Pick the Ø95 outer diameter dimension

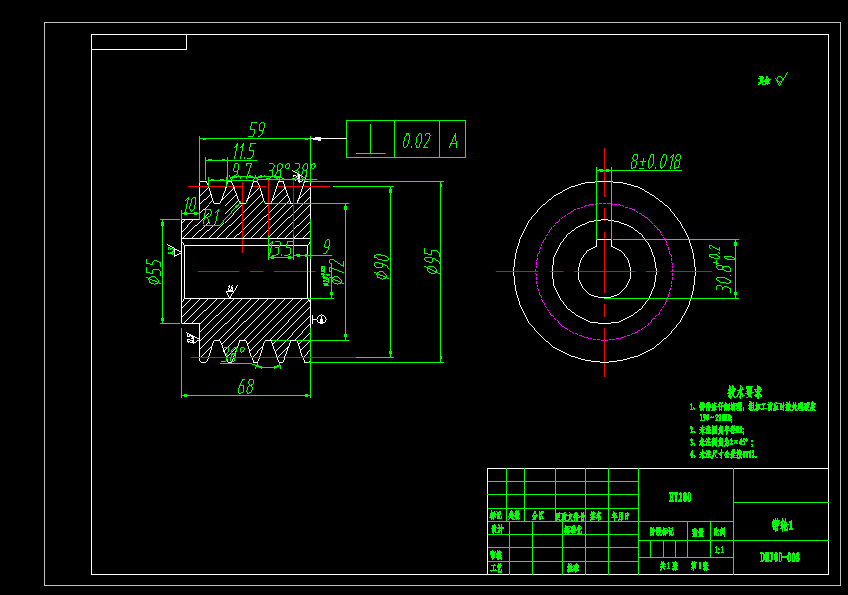[433, 261]
